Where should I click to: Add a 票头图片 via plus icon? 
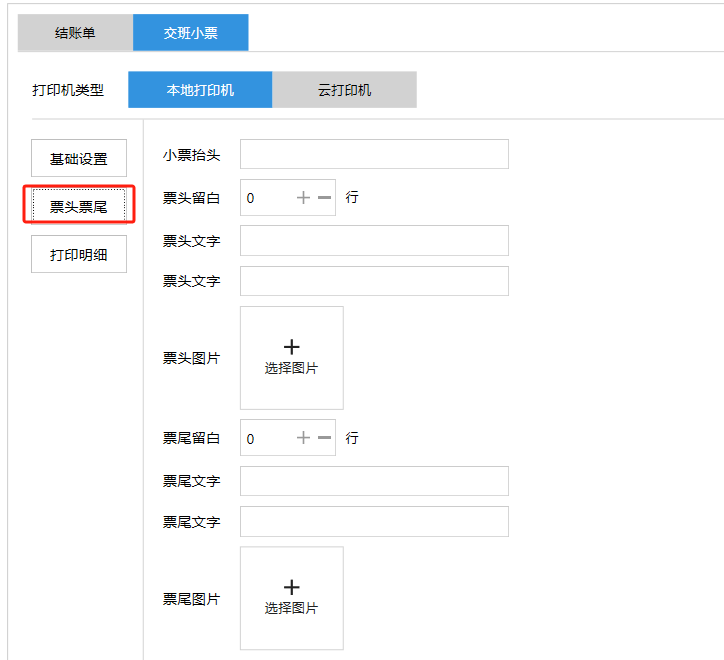[291, 348]
